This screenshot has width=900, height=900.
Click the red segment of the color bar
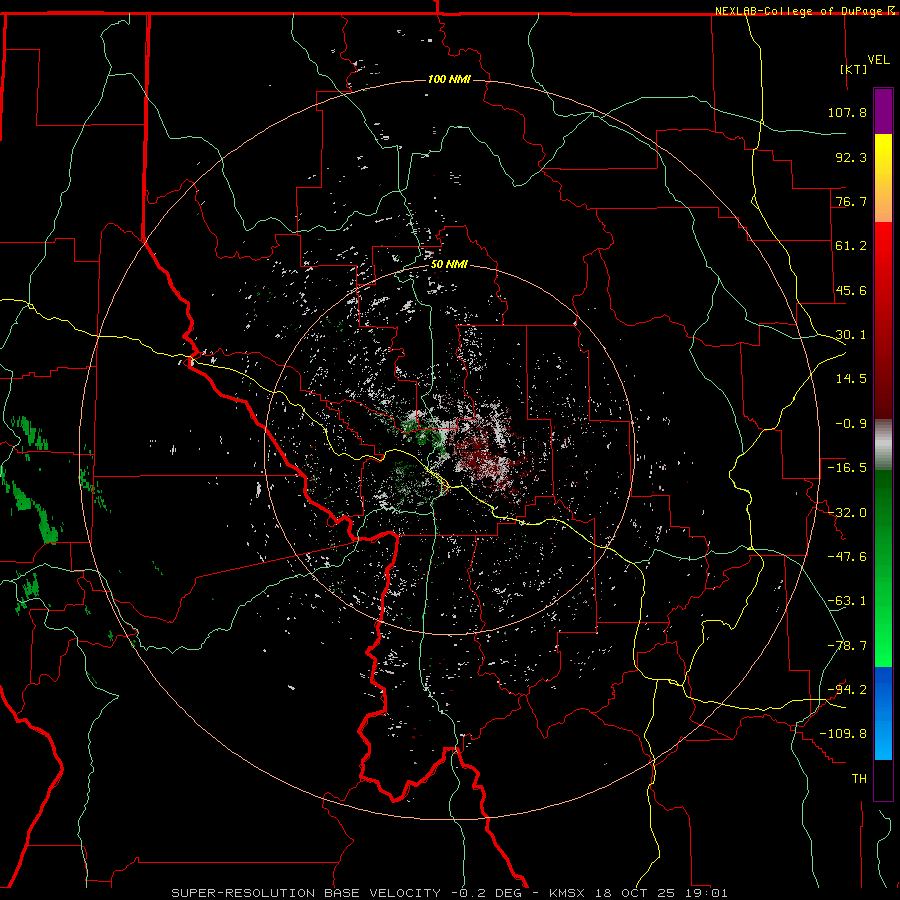(x=883, y=320)
